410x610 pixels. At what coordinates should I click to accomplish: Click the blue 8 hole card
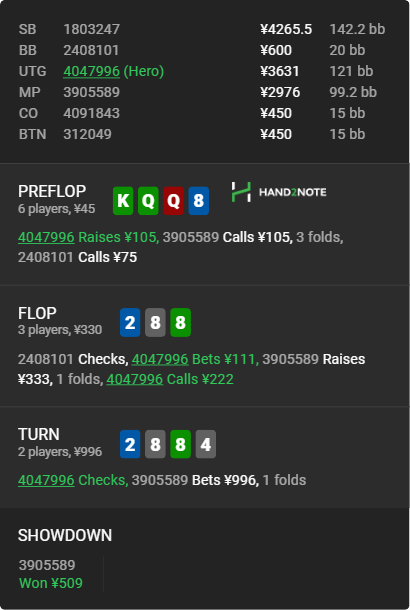(199, 201)
